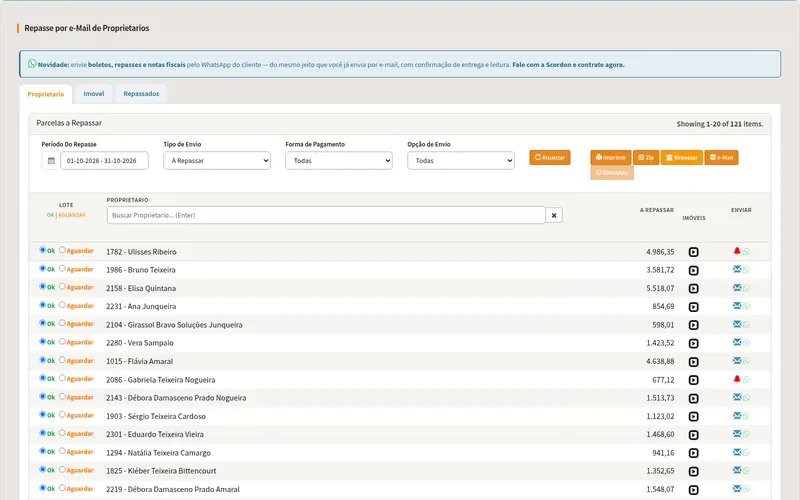Open imóveis icon for Bruno Teixeira
The image size is (800, 500).
tap(693, 270)
